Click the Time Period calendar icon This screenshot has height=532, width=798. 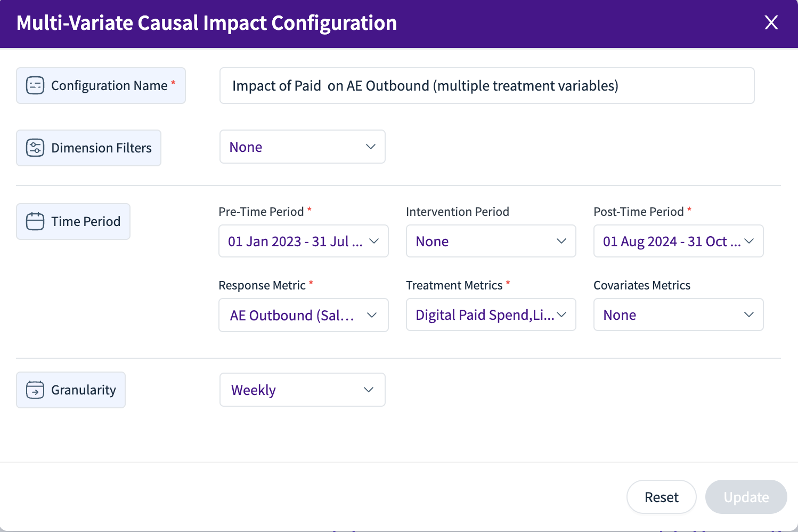pos(35,221)
